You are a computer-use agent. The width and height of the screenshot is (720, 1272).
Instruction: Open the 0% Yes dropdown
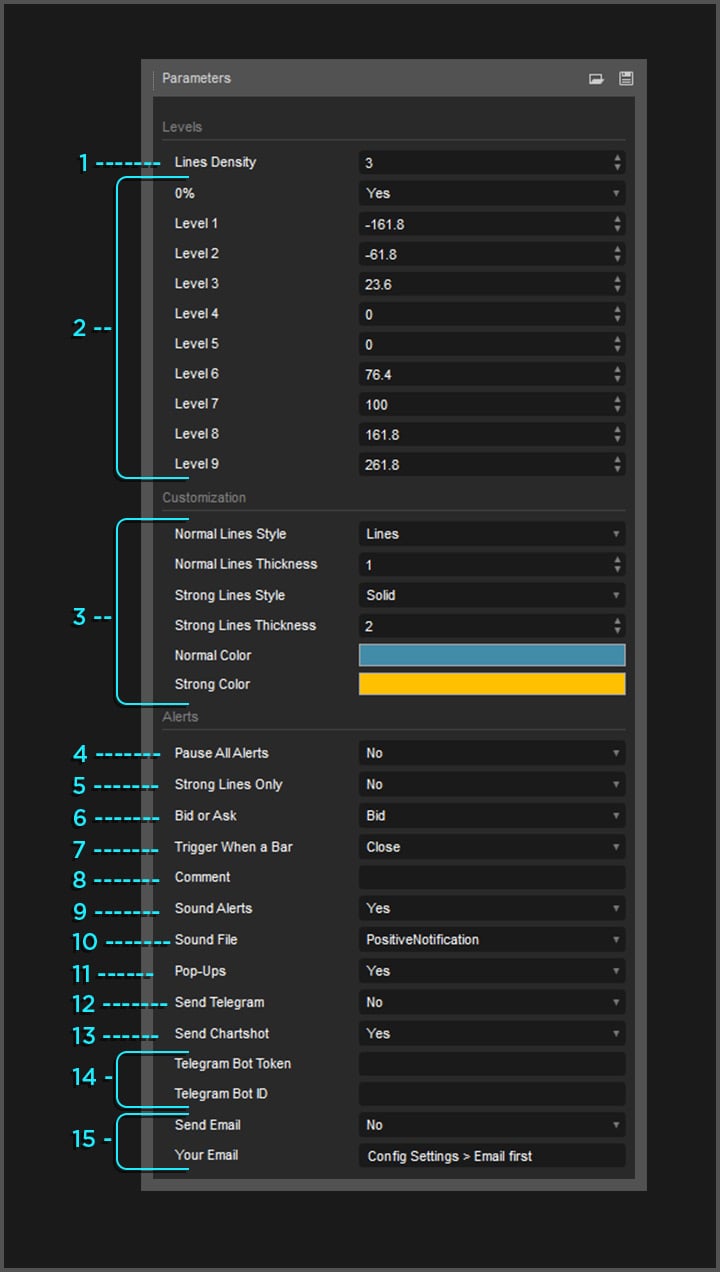[x=492, y=193]
